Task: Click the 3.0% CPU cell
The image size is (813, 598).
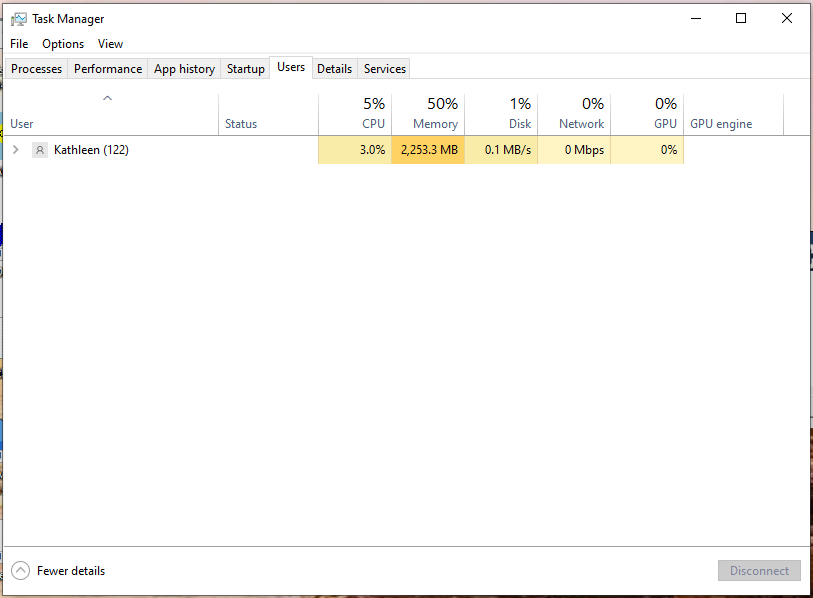Action: 355,150
